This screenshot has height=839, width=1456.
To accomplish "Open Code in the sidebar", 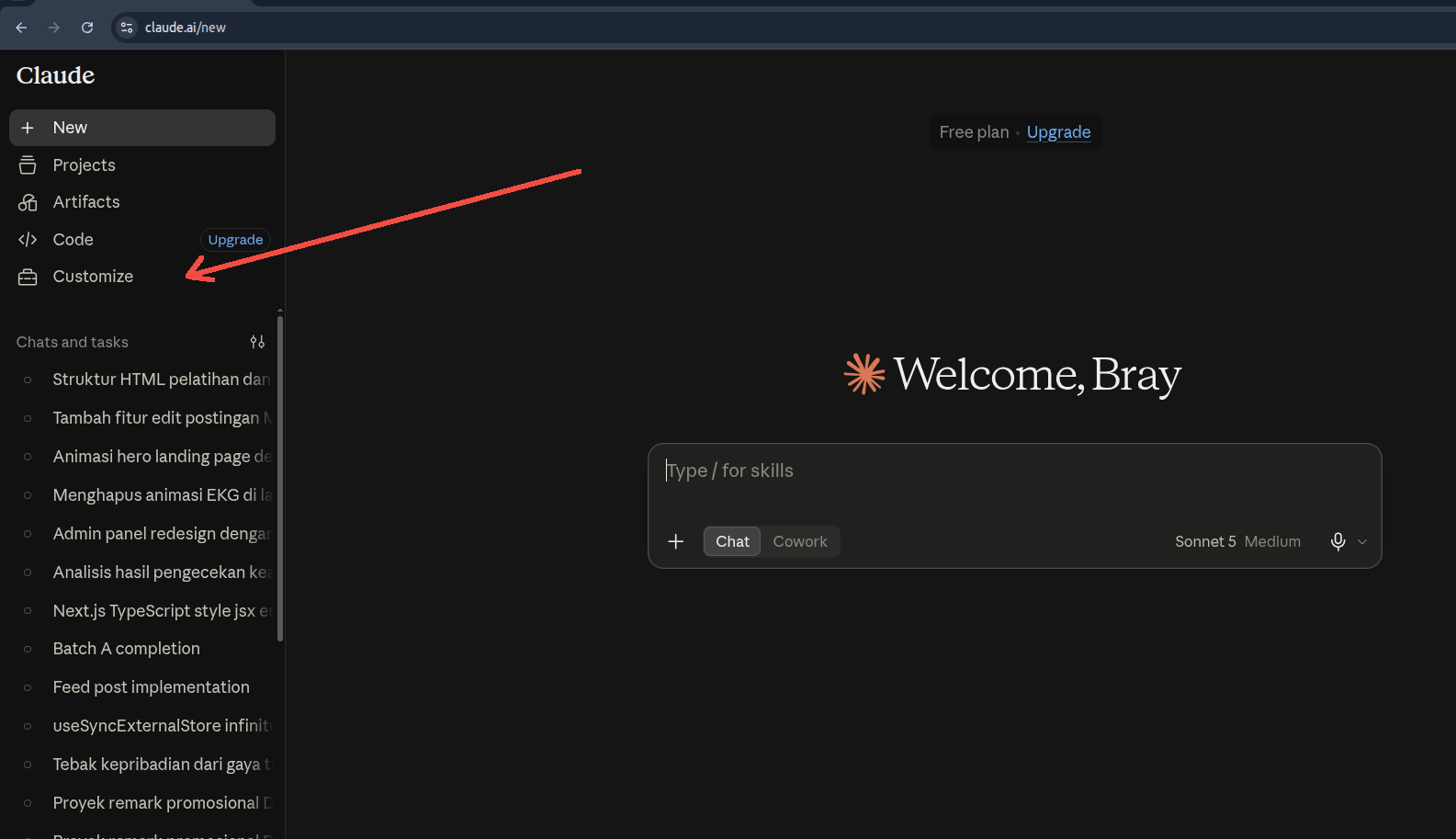I will click(101, 240).
